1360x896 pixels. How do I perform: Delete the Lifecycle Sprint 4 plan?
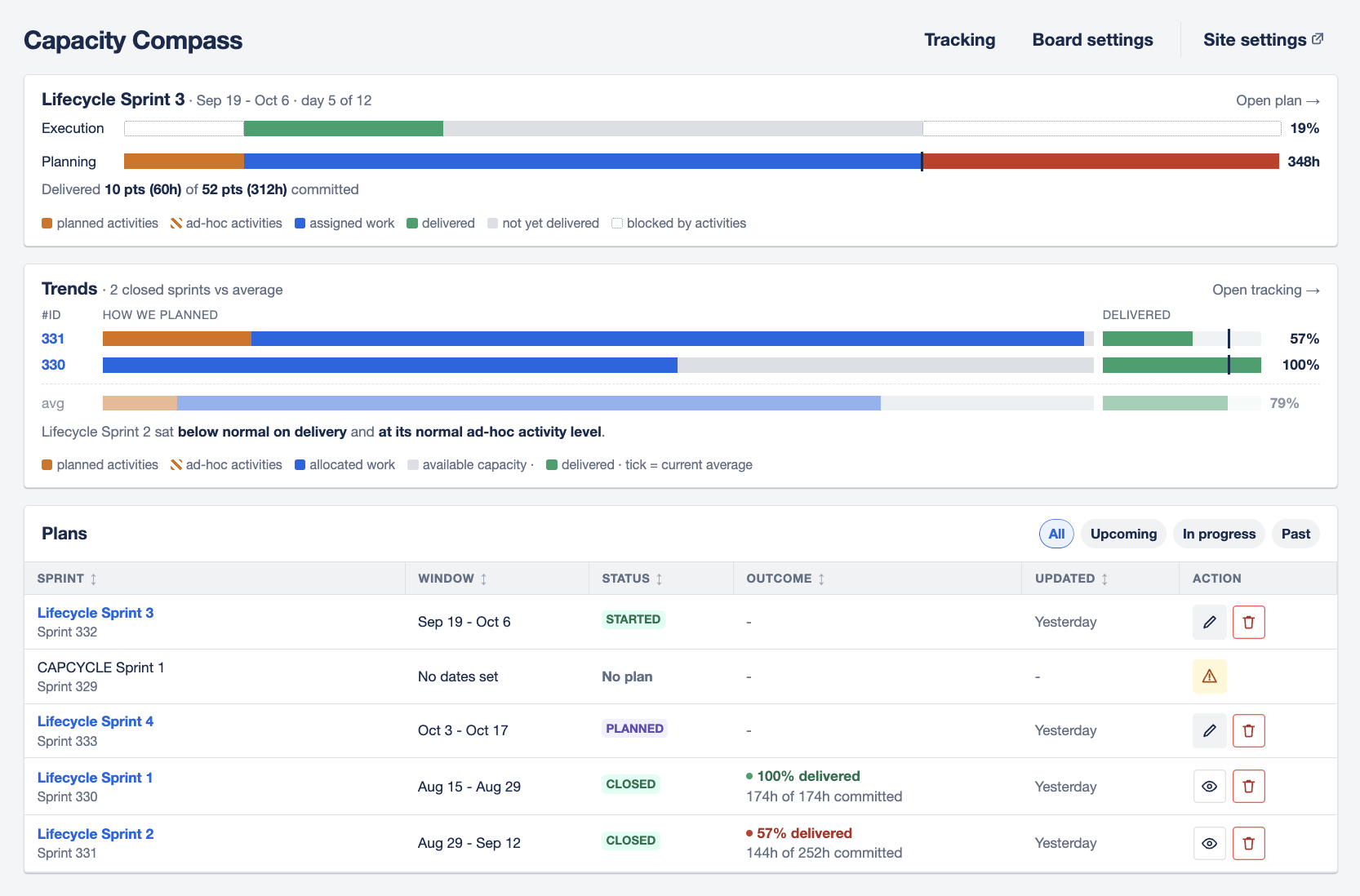[1248, 730]
